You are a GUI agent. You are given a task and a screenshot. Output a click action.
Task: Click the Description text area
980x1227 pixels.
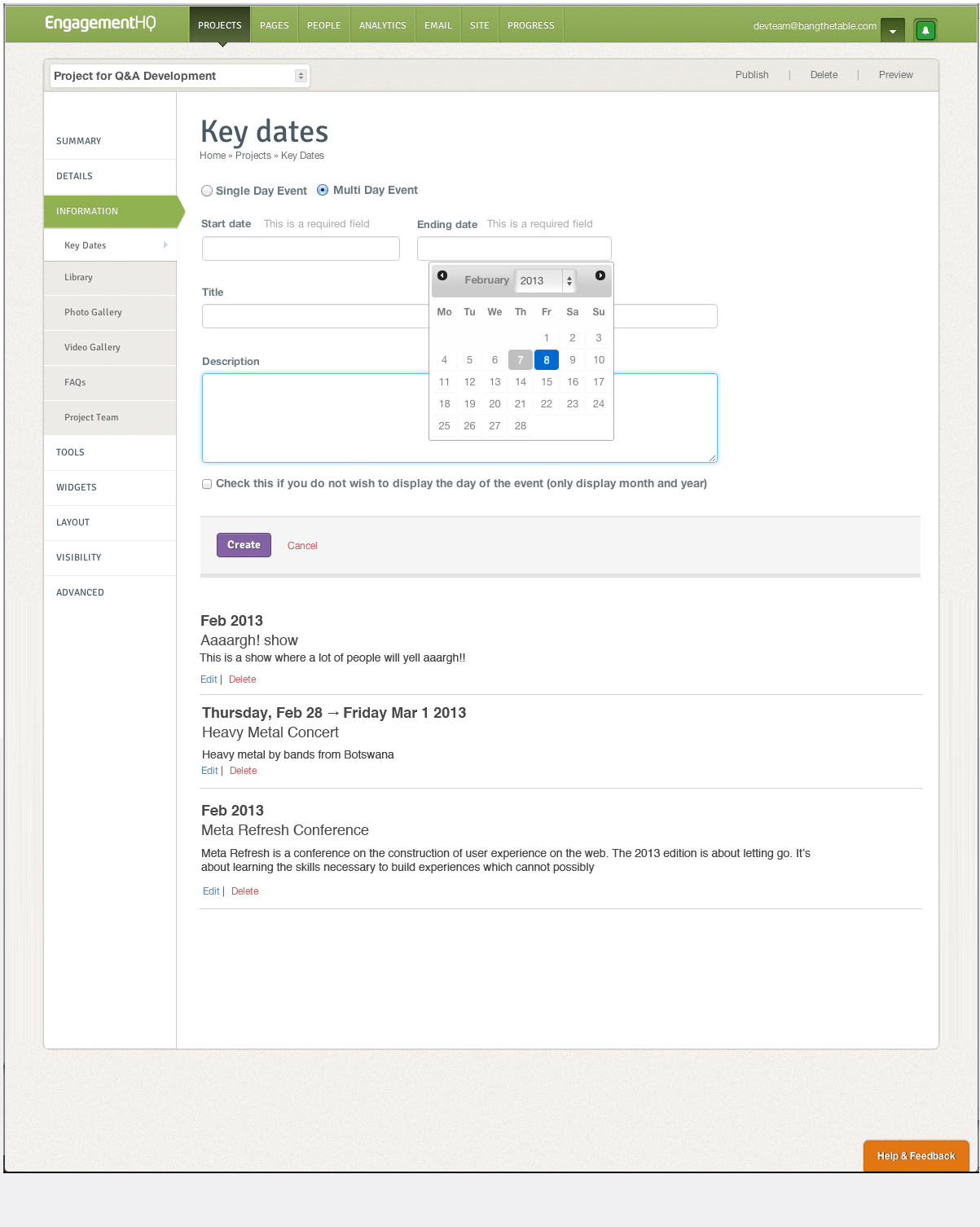[459, 418]
